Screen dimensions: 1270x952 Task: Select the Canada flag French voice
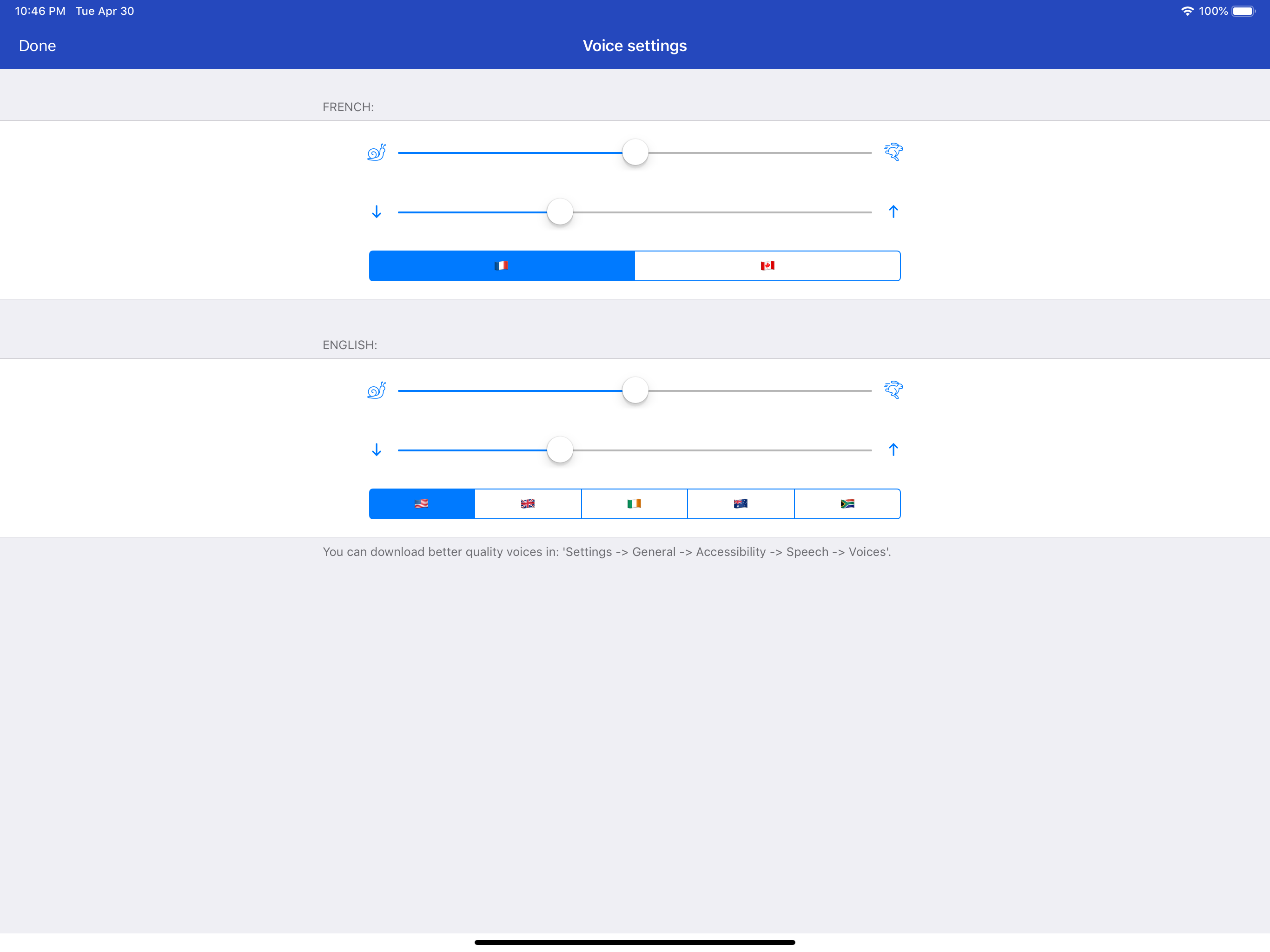pyautogui.click(x=767, y=266)
